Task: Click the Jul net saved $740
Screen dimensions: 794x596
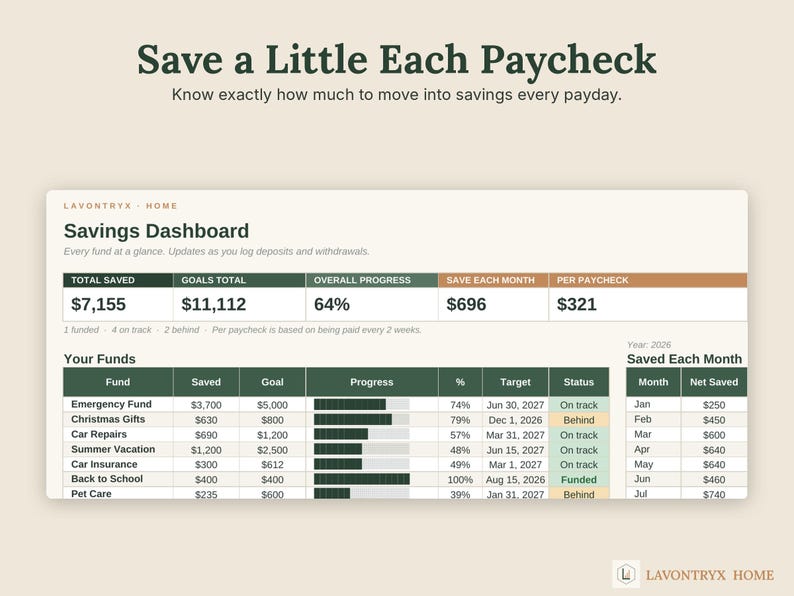Action: pos(714,494)
